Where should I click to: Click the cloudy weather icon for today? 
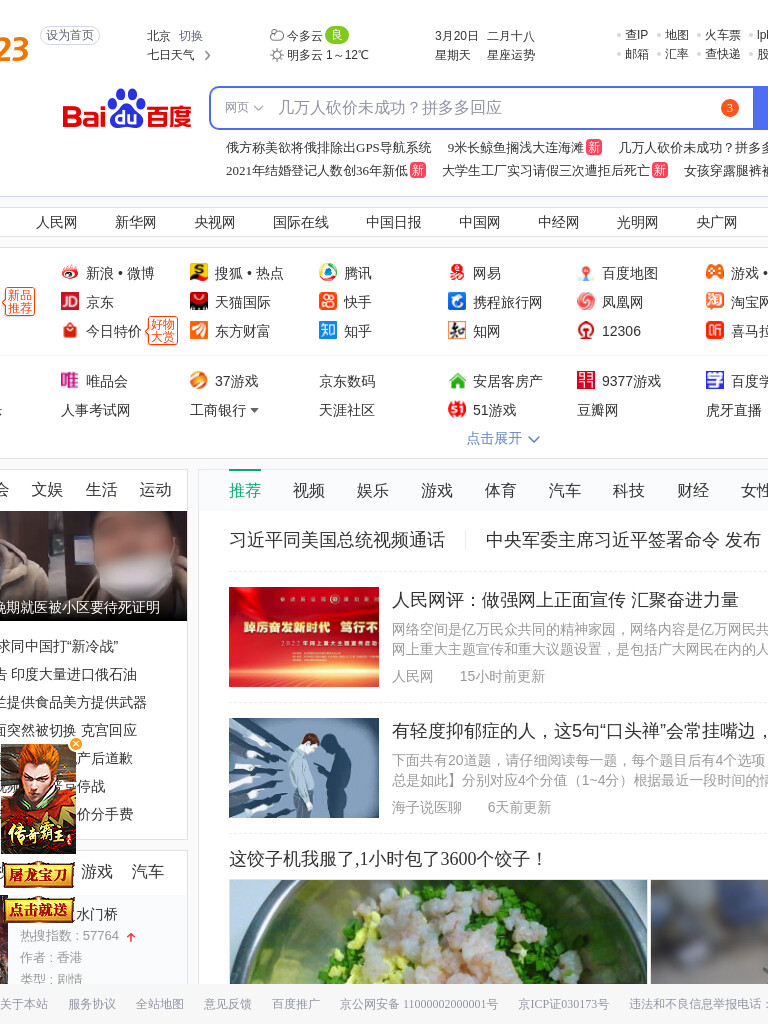[277, 35]
